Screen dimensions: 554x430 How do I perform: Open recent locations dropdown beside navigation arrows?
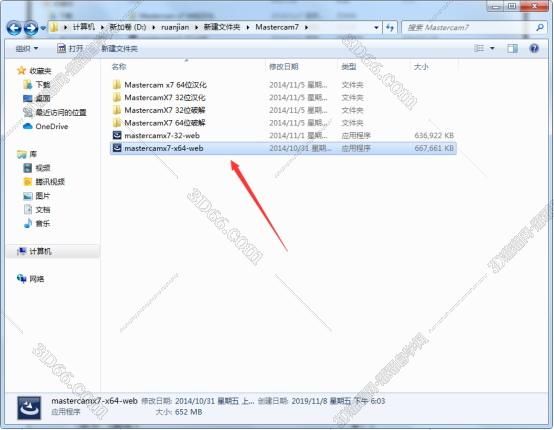click(43, 28)
